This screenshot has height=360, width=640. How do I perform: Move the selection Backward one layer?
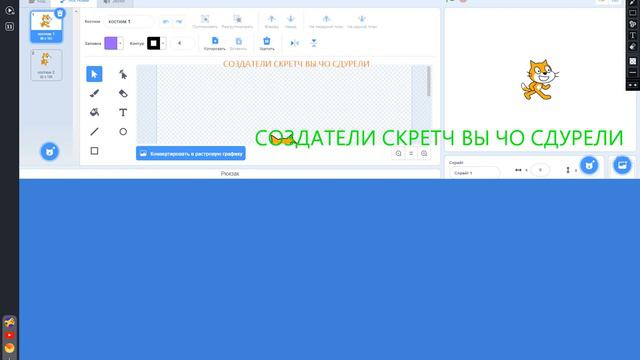291,19
